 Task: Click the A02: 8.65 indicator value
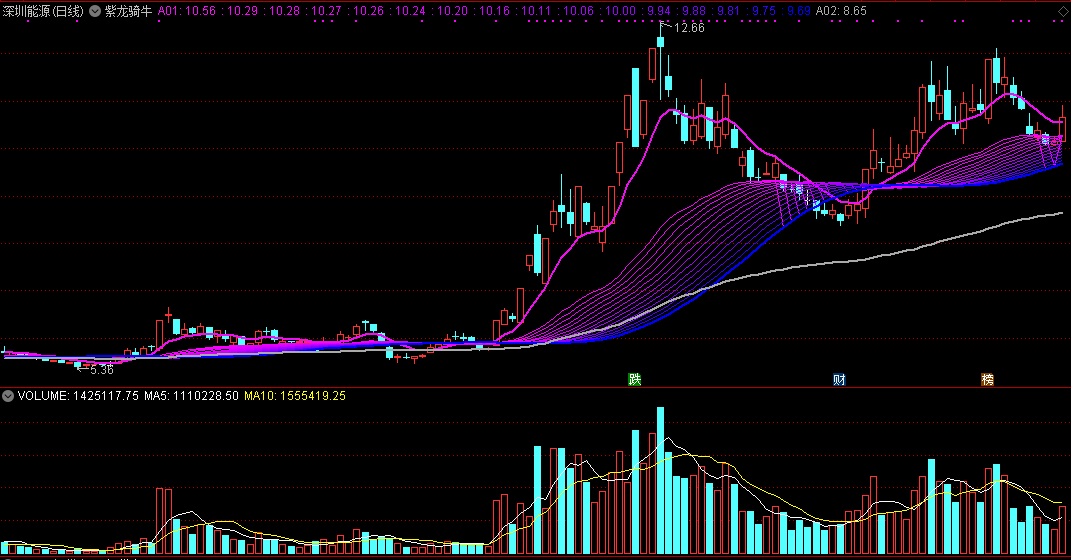pos(841,11)
